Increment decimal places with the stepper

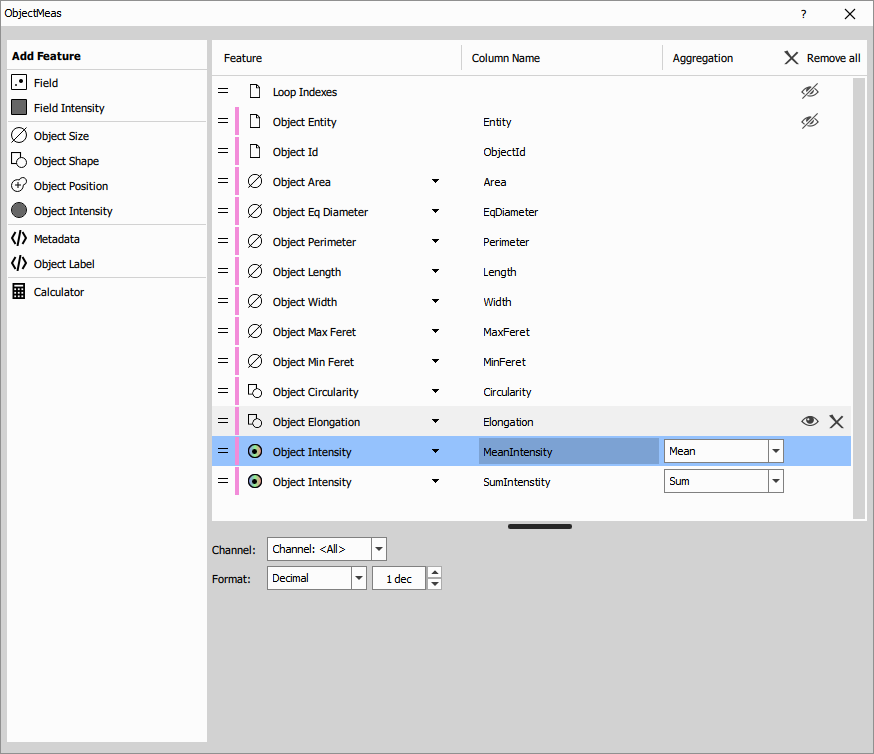[x=434, y=573]
